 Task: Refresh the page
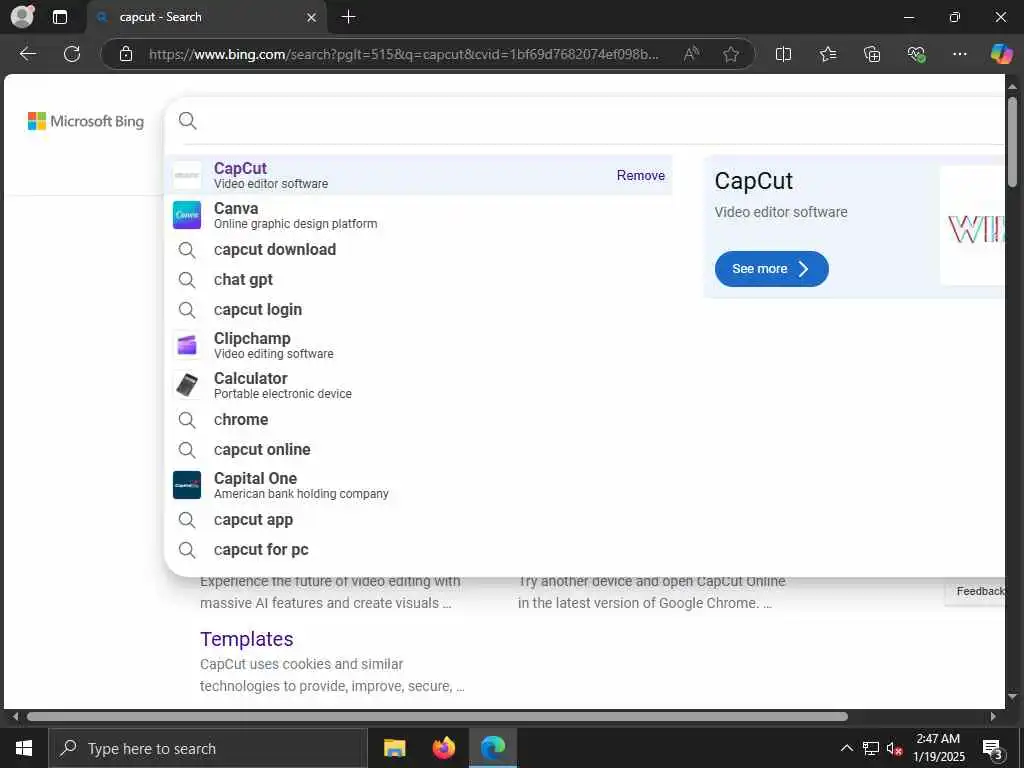[72, 54]
